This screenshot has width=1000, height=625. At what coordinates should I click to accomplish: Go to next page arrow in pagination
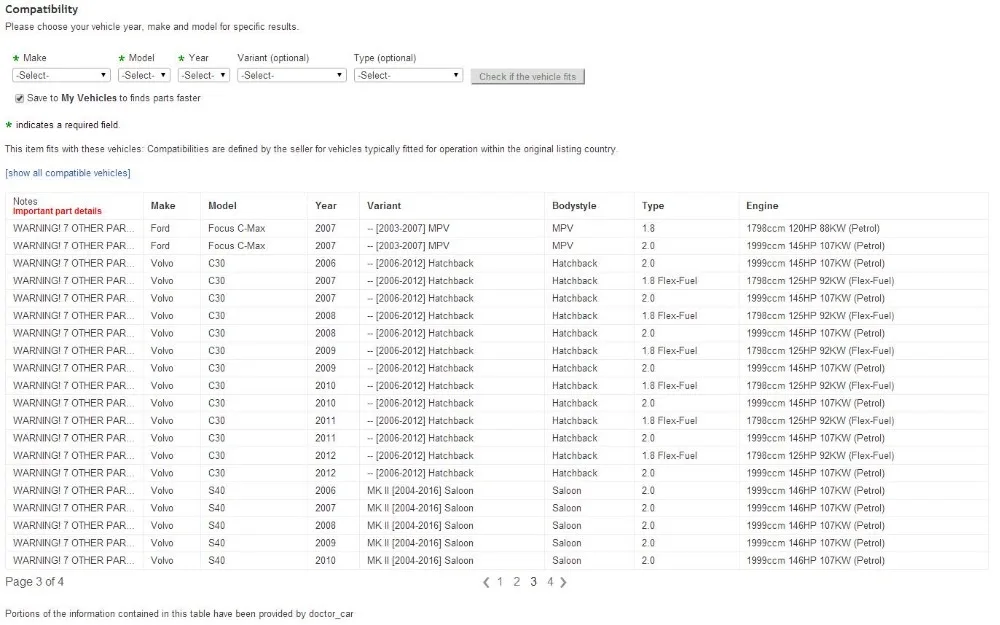point(563,582)
